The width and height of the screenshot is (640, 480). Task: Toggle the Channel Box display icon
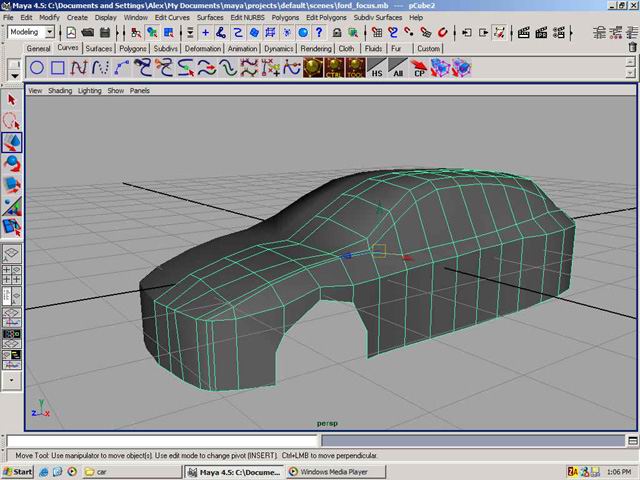coord(632,32)
